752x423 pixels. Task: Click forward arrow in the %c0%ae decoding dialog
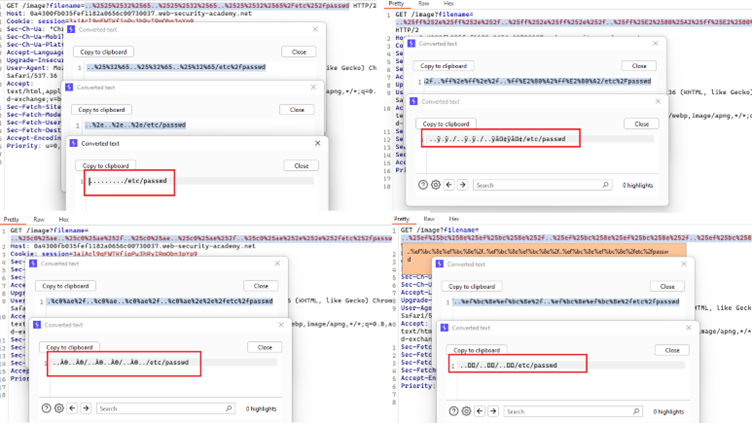click(86, 408)
